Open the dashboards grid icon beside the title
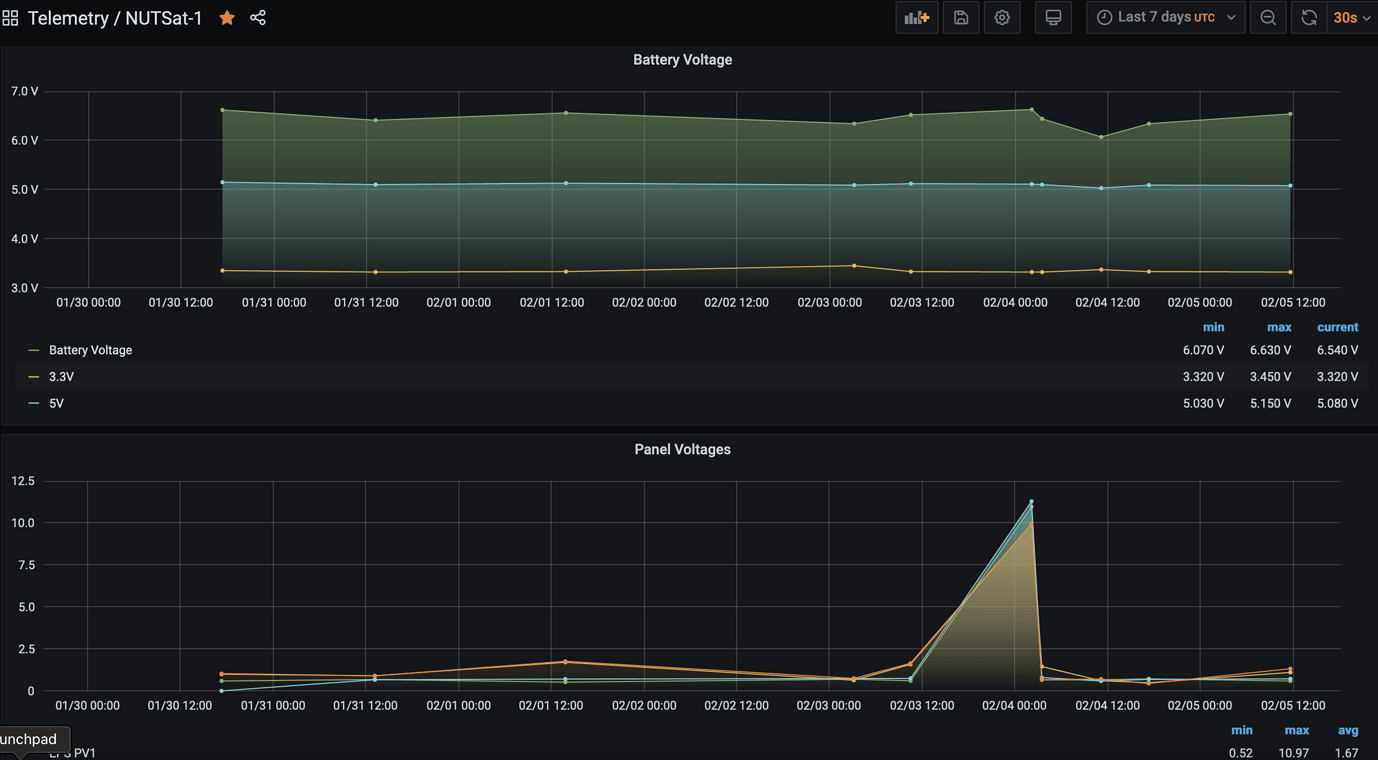1378x760 pixels. tap(11, 18)
